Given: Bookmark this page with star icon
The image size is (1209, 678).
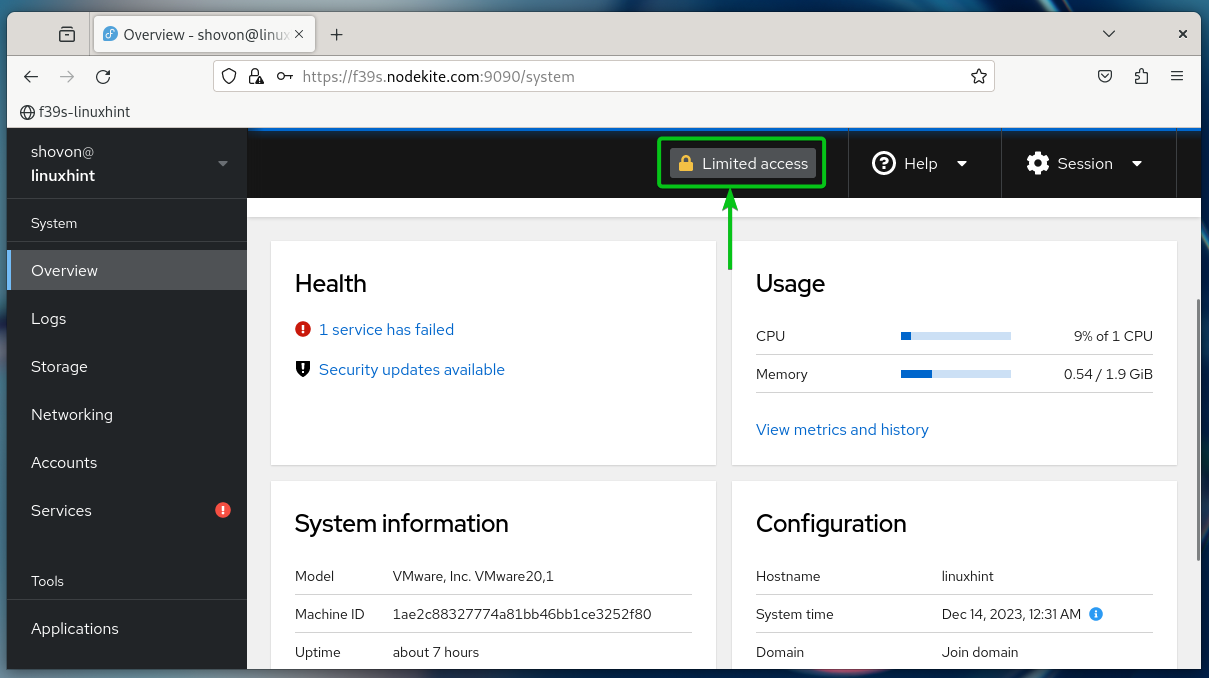Looking at the screenshot, I should coord(979,76).
